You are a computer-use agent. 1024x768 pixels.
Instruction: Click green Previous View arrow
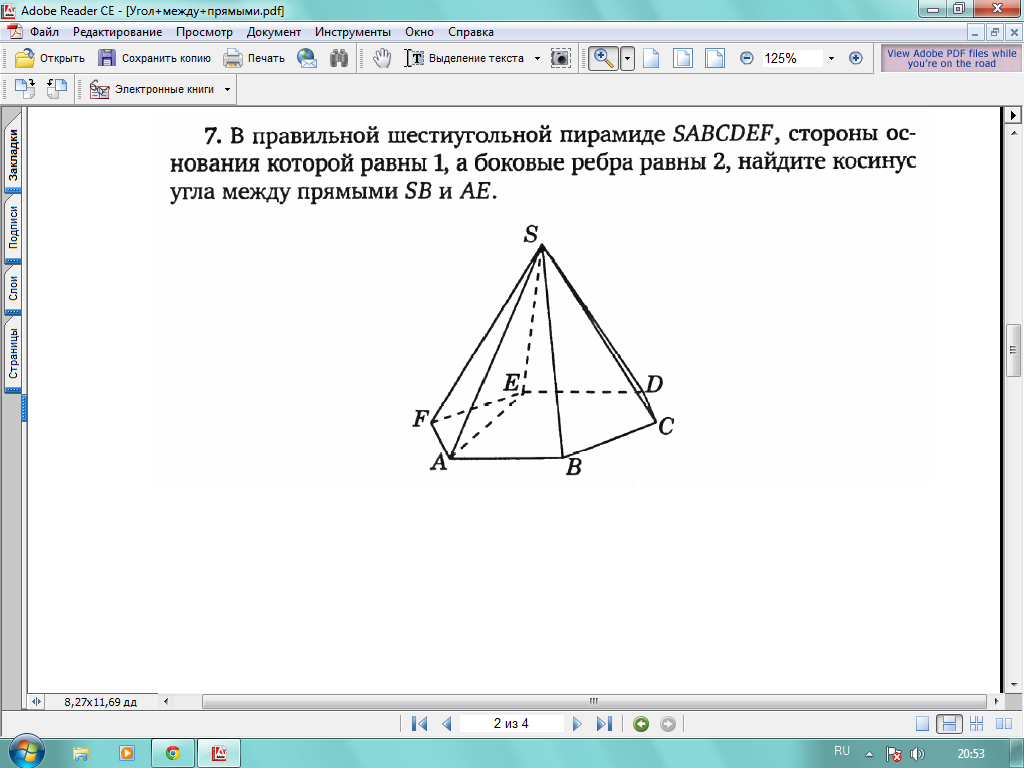click(641, 724)
